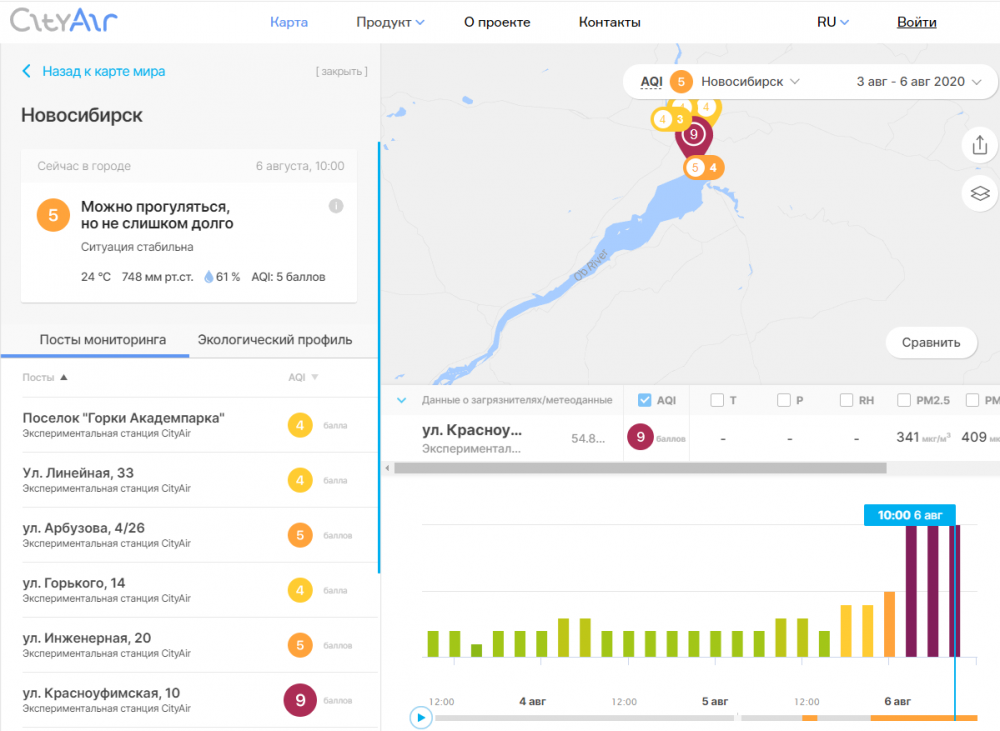Image resolution: width=1000 pixels, height=731 pixels.
Task: Enable the T temperature checkbox
Action: click(x=717, y=400)
